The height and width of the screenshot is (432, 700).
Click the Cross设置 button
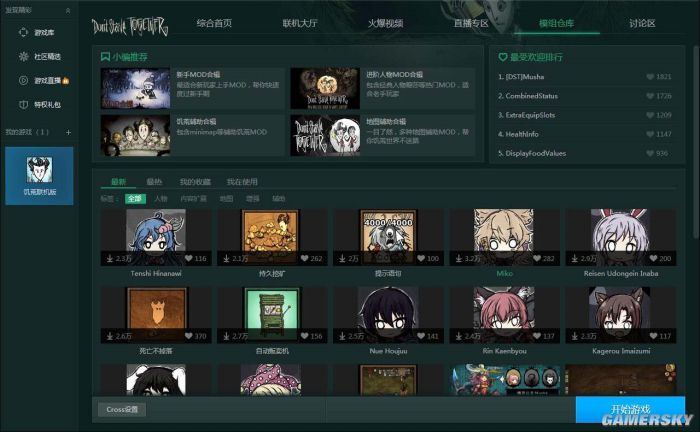122,409
